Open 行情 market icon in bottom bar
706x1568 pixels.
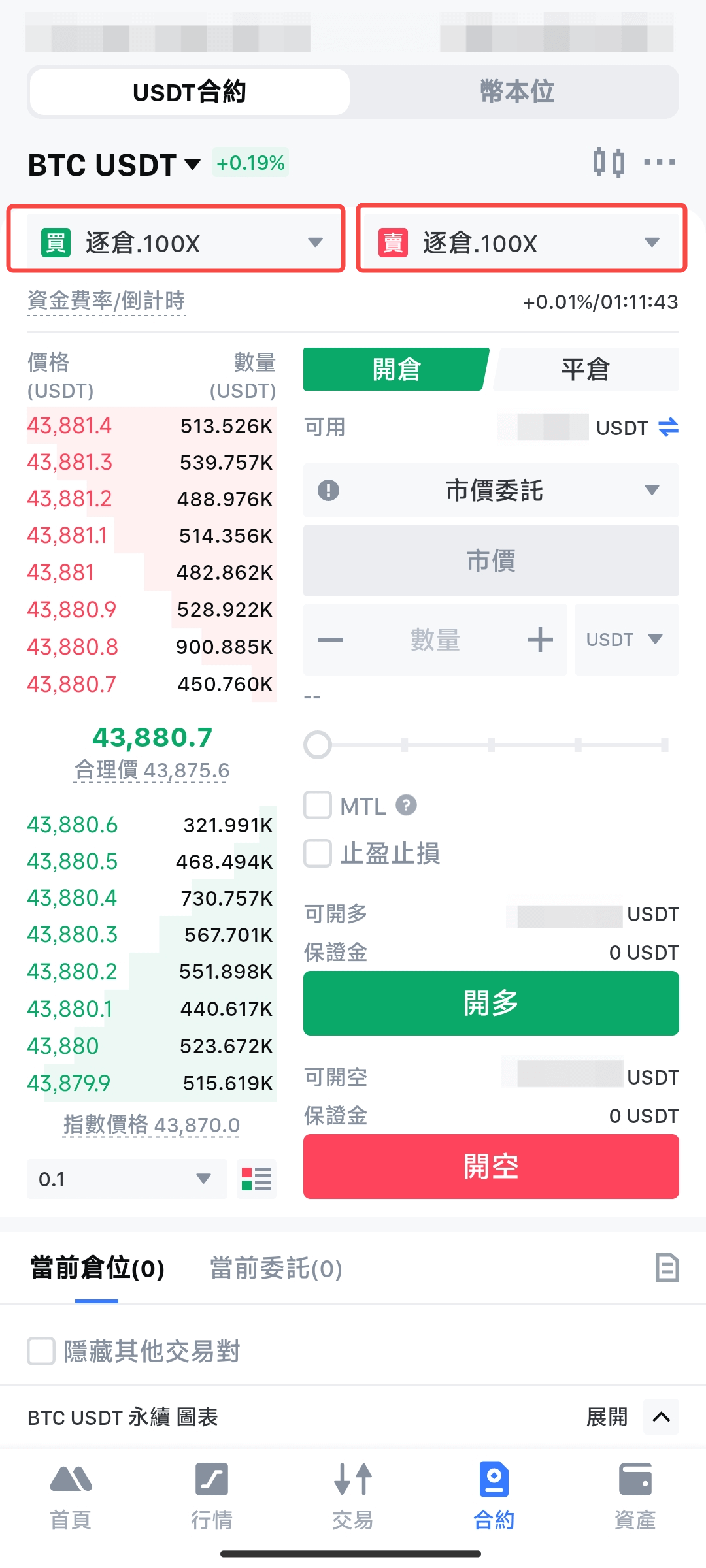pyautogui.click(x=211, y=1493)
